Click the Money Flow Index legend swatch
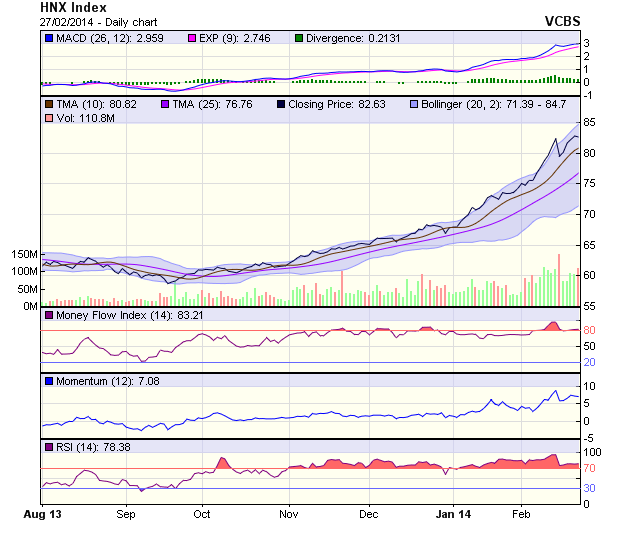The height and width of the screenshot is (535, 620). pos(49,316)
